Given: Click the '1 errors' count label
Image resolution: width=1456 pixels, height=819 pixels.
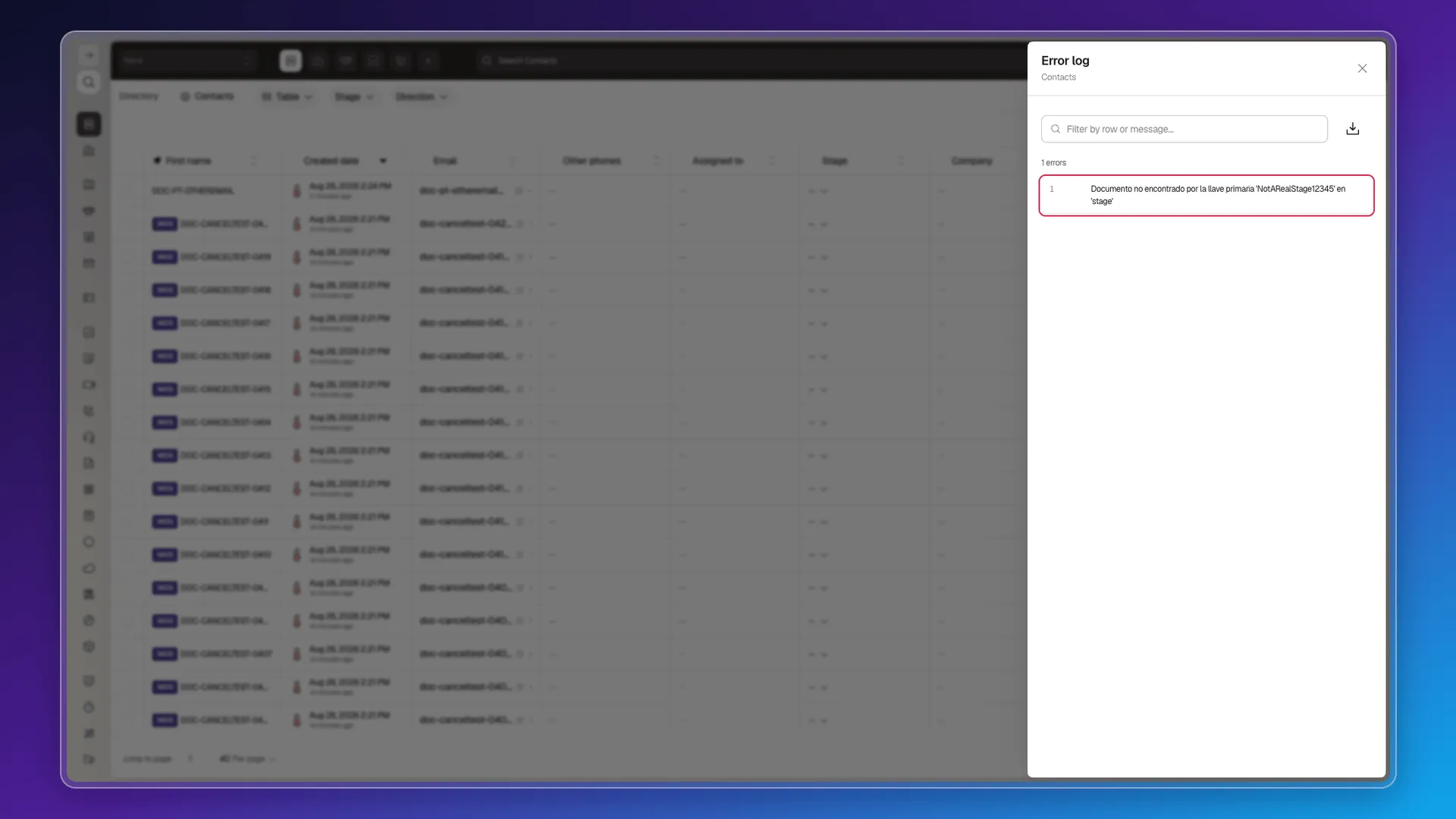Looking at the screenshot, I should click(1053, 163).
